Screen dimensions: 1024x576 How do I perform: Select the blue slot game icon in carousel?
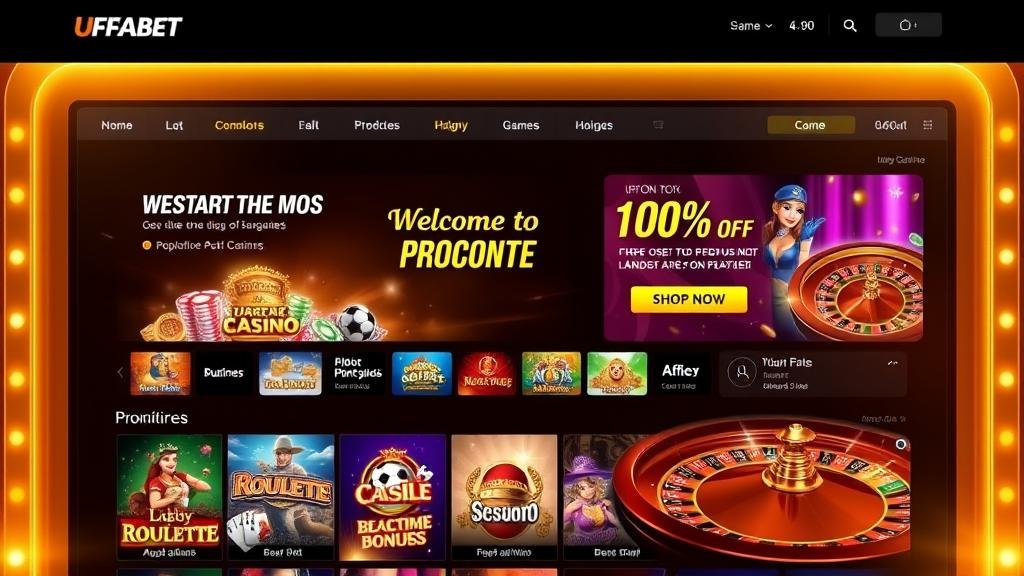[x=422, y=374]
